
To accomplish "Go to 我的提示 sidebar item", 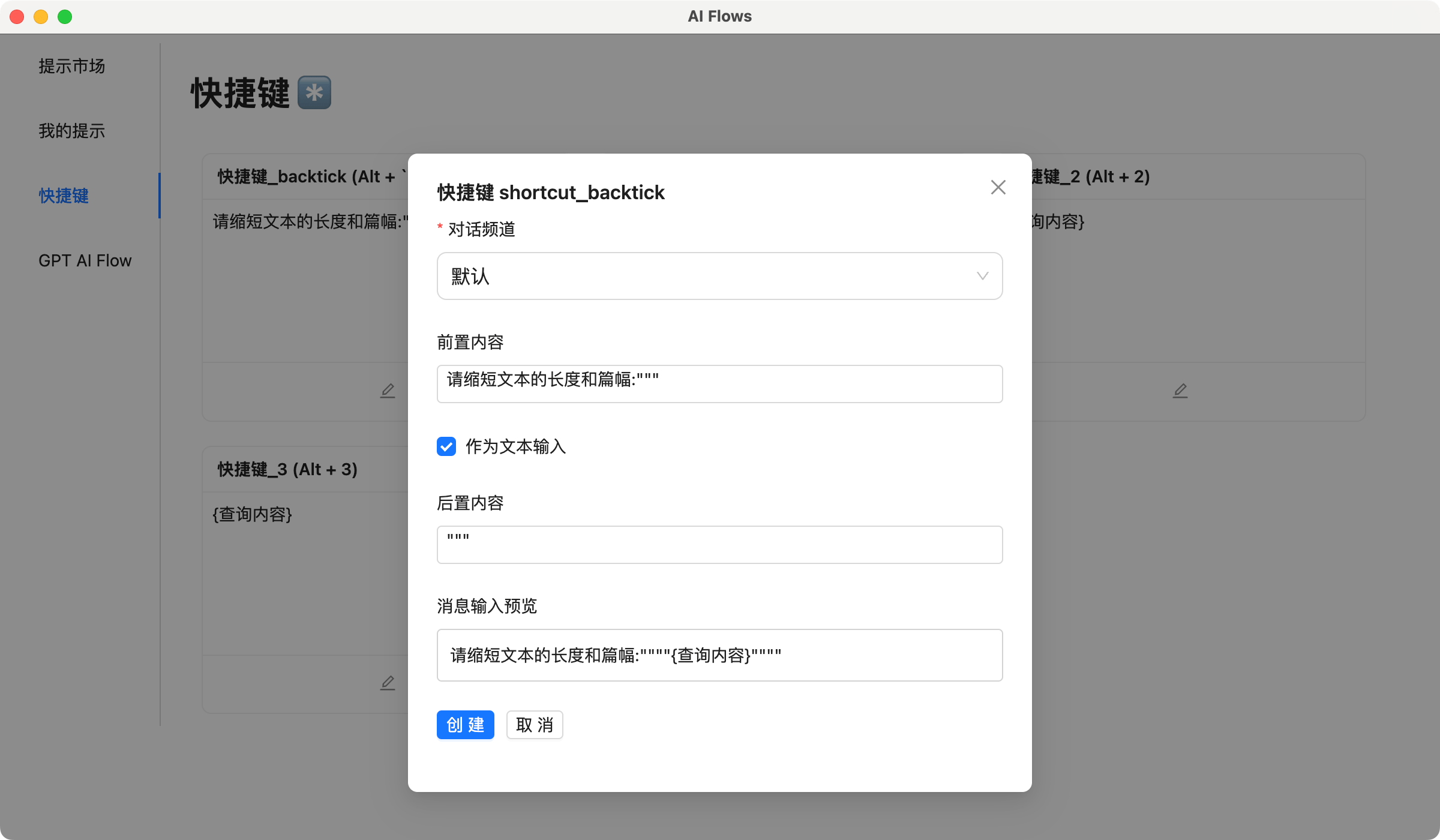I will [x=72, y=131].
